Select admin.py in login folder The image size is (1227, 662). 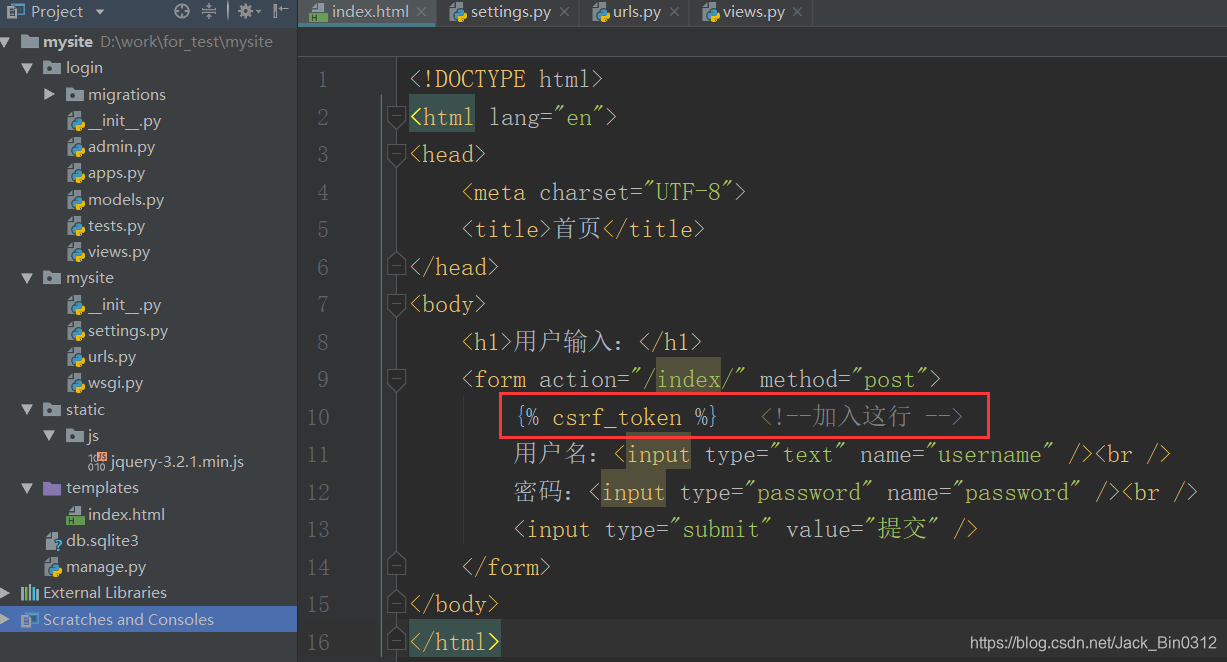tap(121, 147)
